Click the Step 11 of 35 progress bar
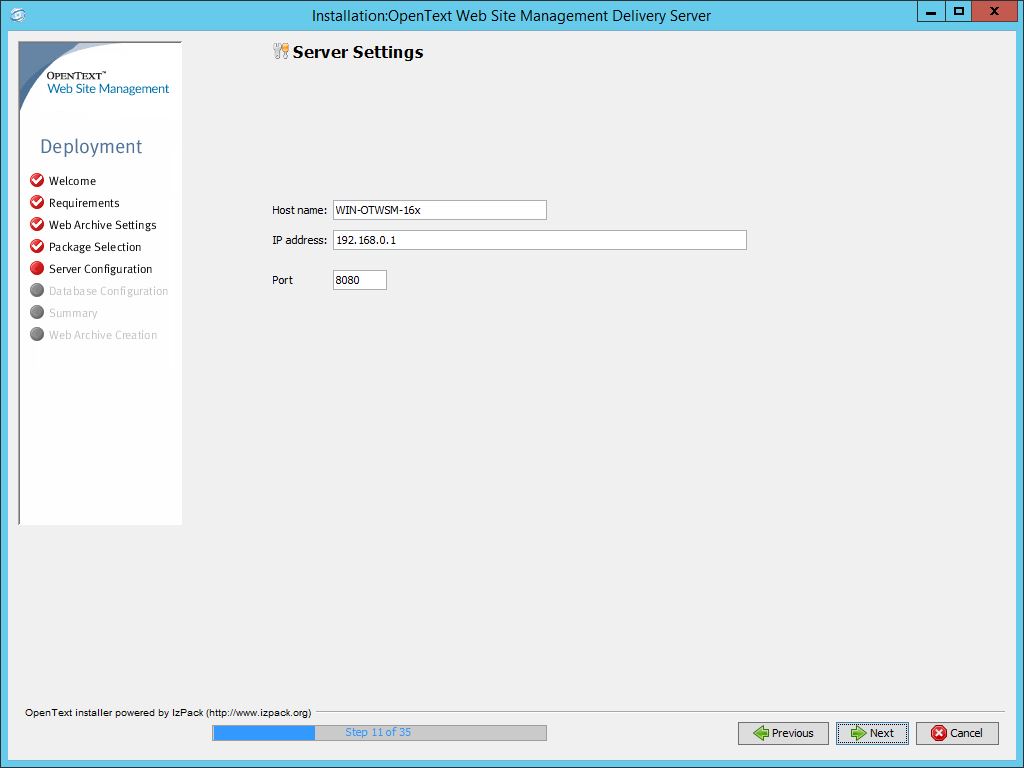The height and width of the screenshot is (768, 1024). 379,733
